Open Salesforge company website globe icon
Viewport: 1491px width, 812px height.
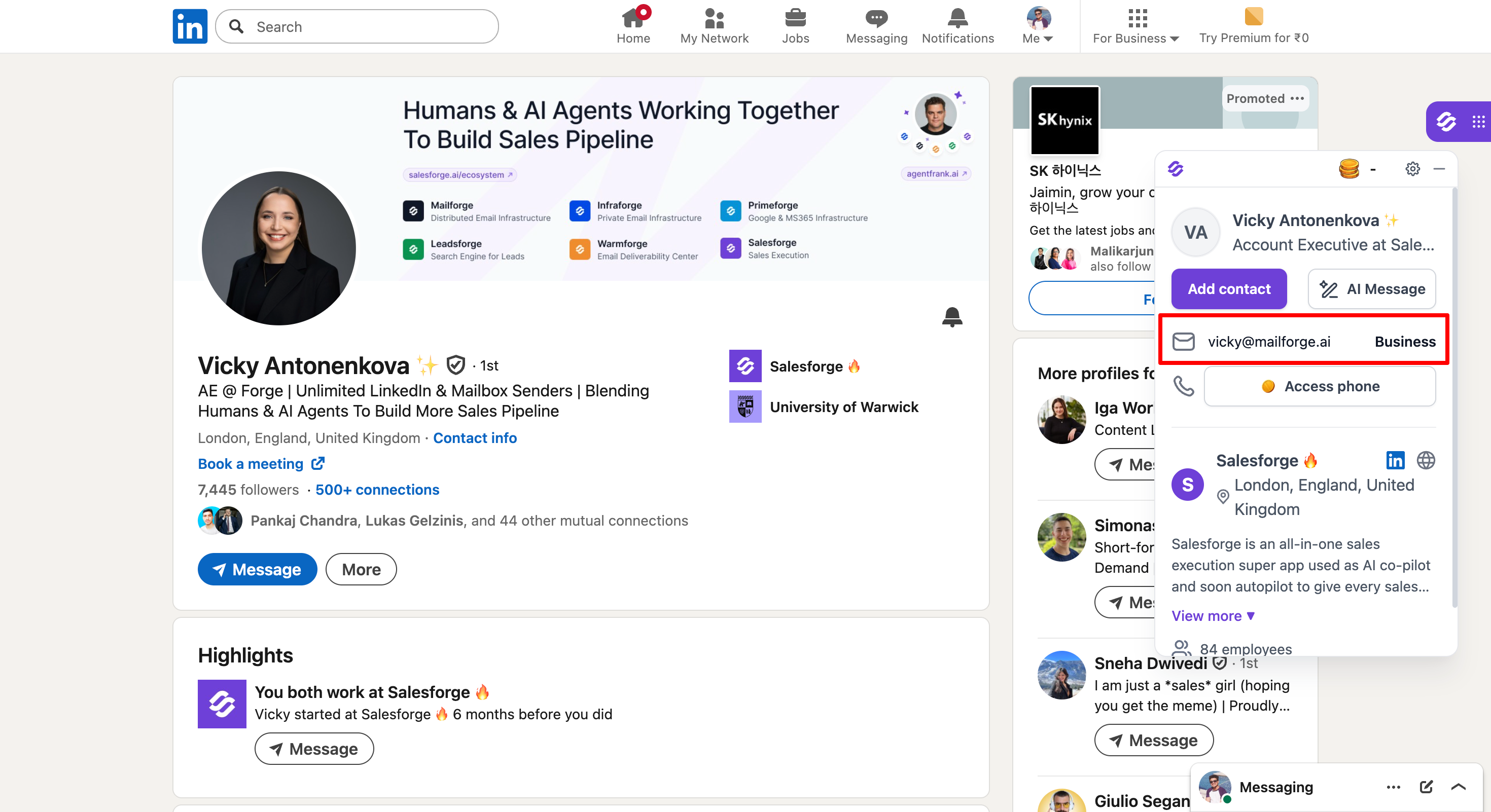(x=1426, y=460)
